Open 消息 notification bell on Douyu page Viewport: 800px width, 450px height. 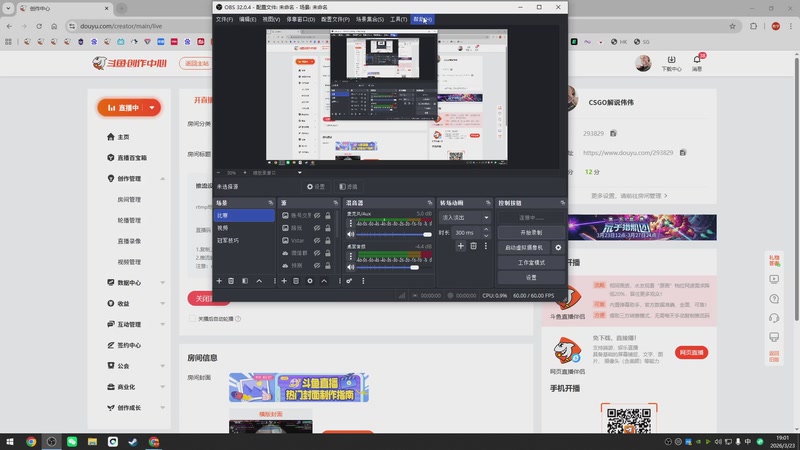pyautogui.click(x=697, y=62)
